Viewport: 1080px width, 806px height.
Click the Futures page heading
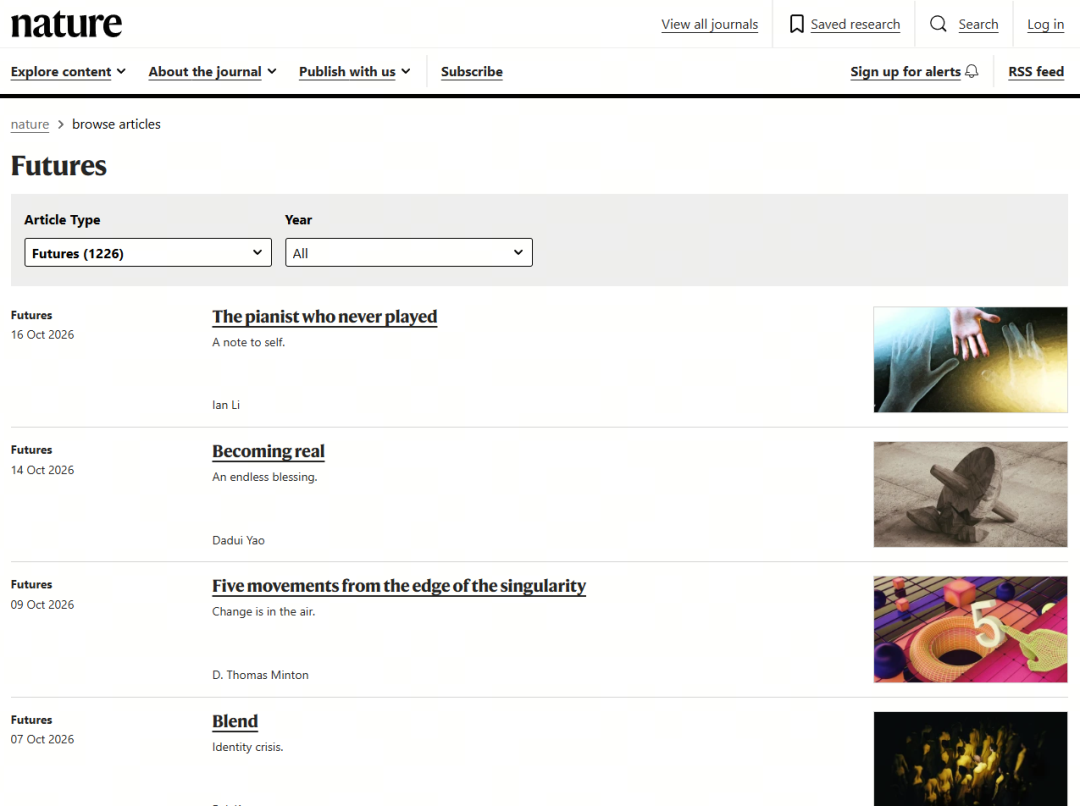point(59,166)
